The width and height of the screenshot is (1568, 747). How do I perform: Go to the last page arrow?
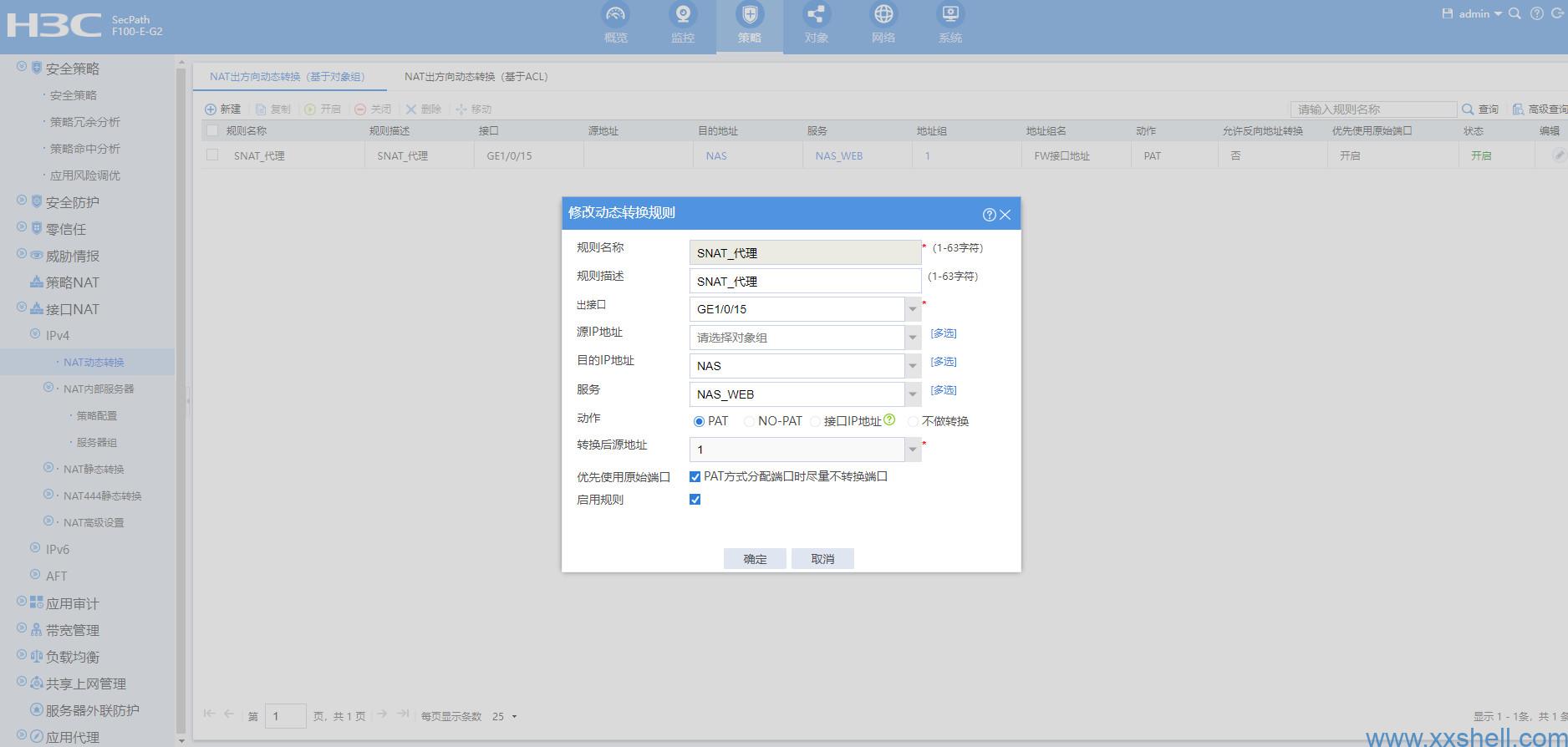click(403, 714)
